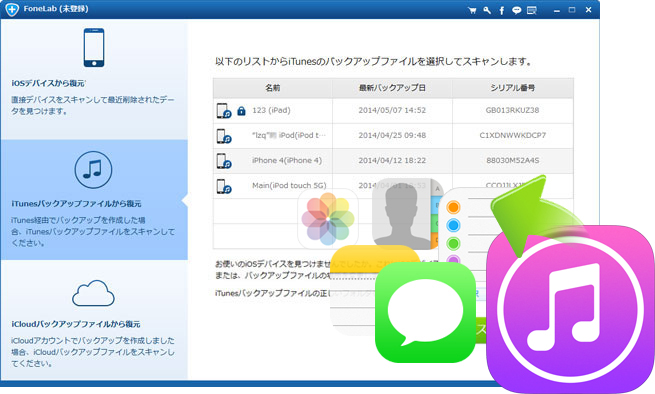
Task: Click backup date 2014/04/12 18:22
Action: (392, 160)
